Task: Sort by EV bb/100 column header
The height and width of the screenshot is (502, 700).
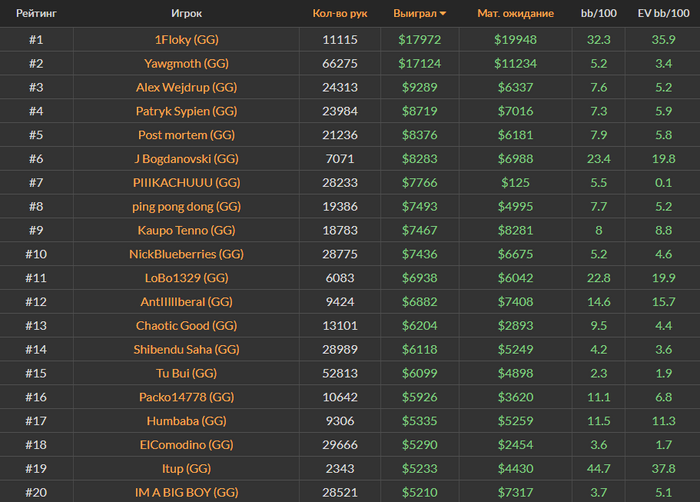Action: 662,14
